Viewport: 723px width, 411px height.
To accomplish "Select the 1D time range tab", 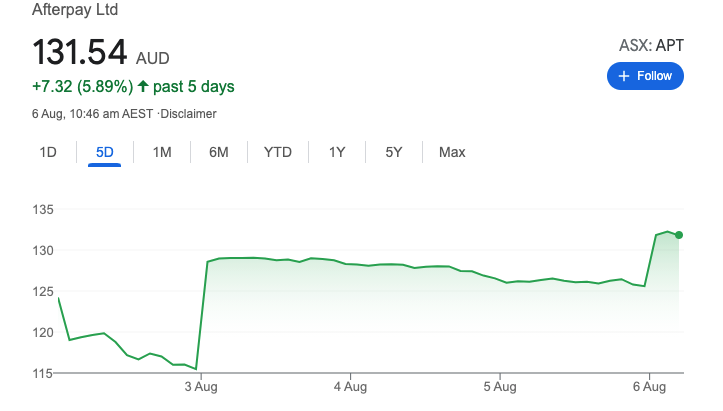I will click(48, 152).
